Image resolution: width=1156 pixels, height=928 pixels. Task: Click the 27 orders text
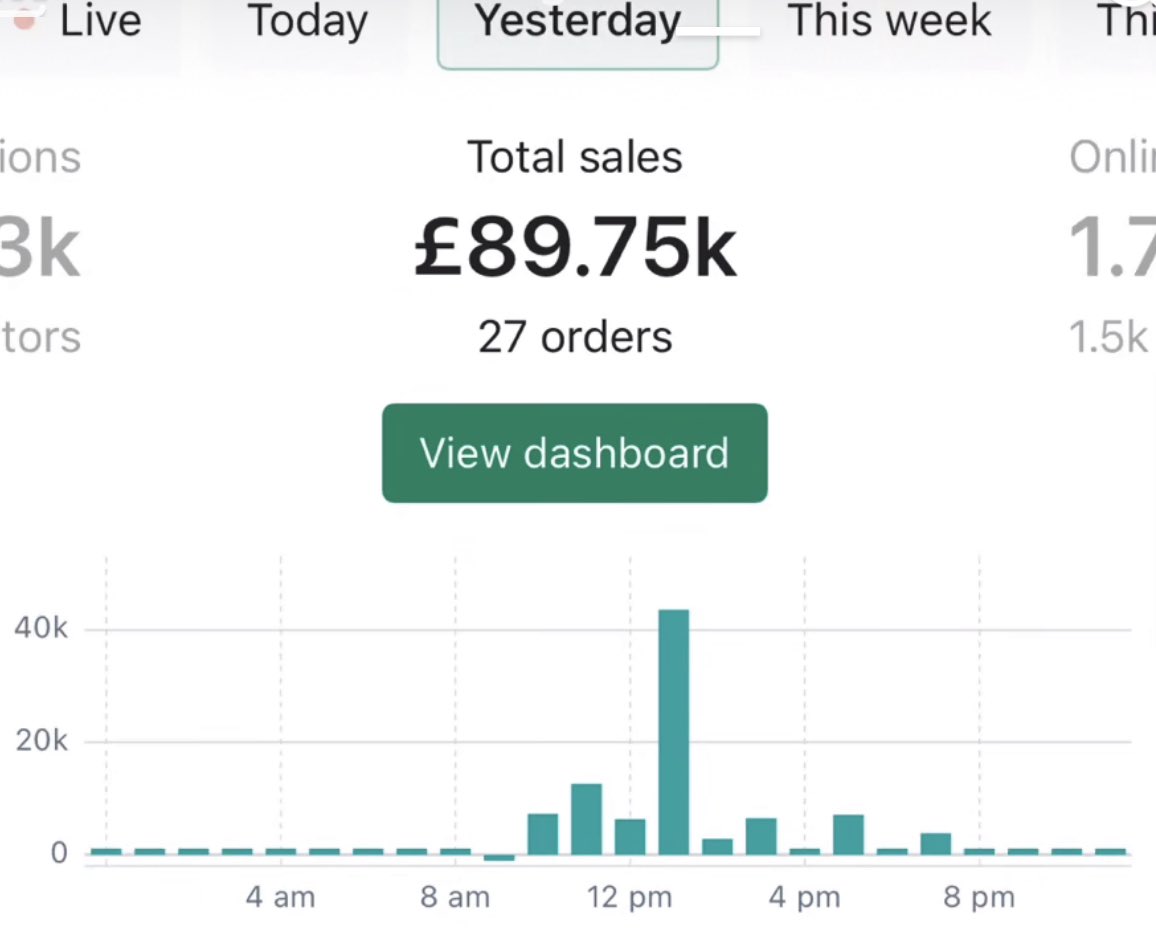pos(575,337)
